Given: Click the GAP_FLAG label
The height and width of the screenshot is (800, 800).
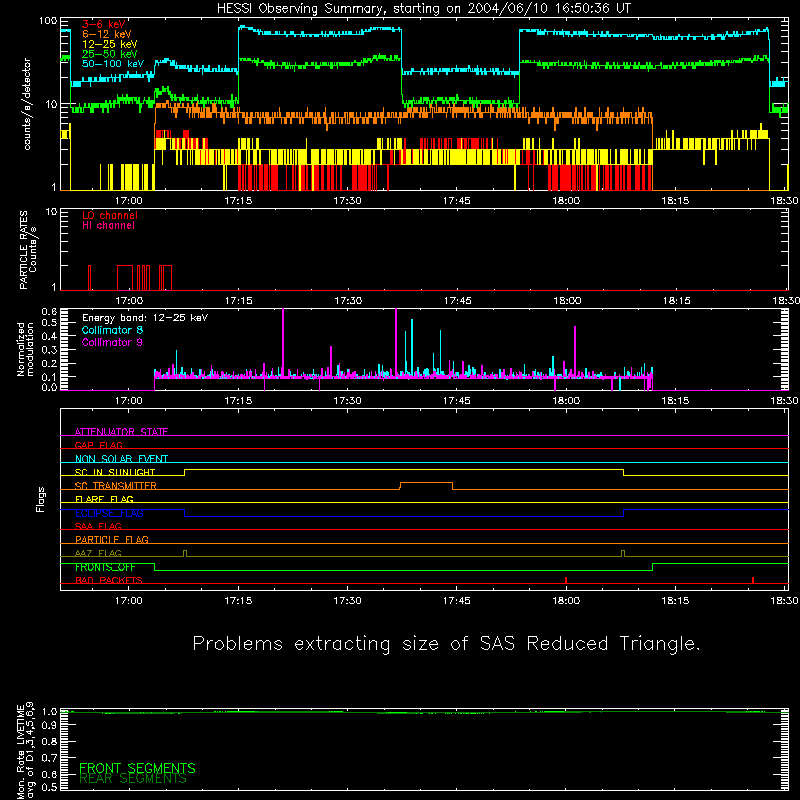Looking at the screenshot, I should click(x=98, y=445).
